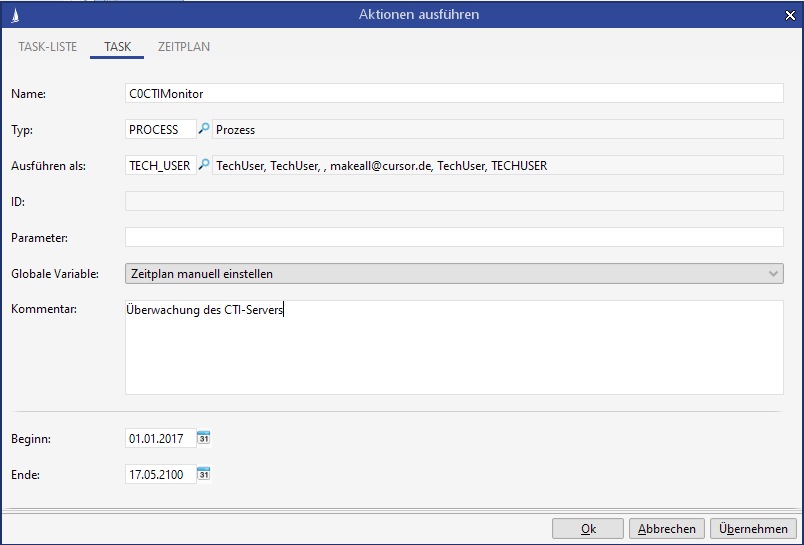Viewport: 804px width, 545px height.
Task: Close the Aktionen ausführen dialog
Action: (x=791, y=14)
